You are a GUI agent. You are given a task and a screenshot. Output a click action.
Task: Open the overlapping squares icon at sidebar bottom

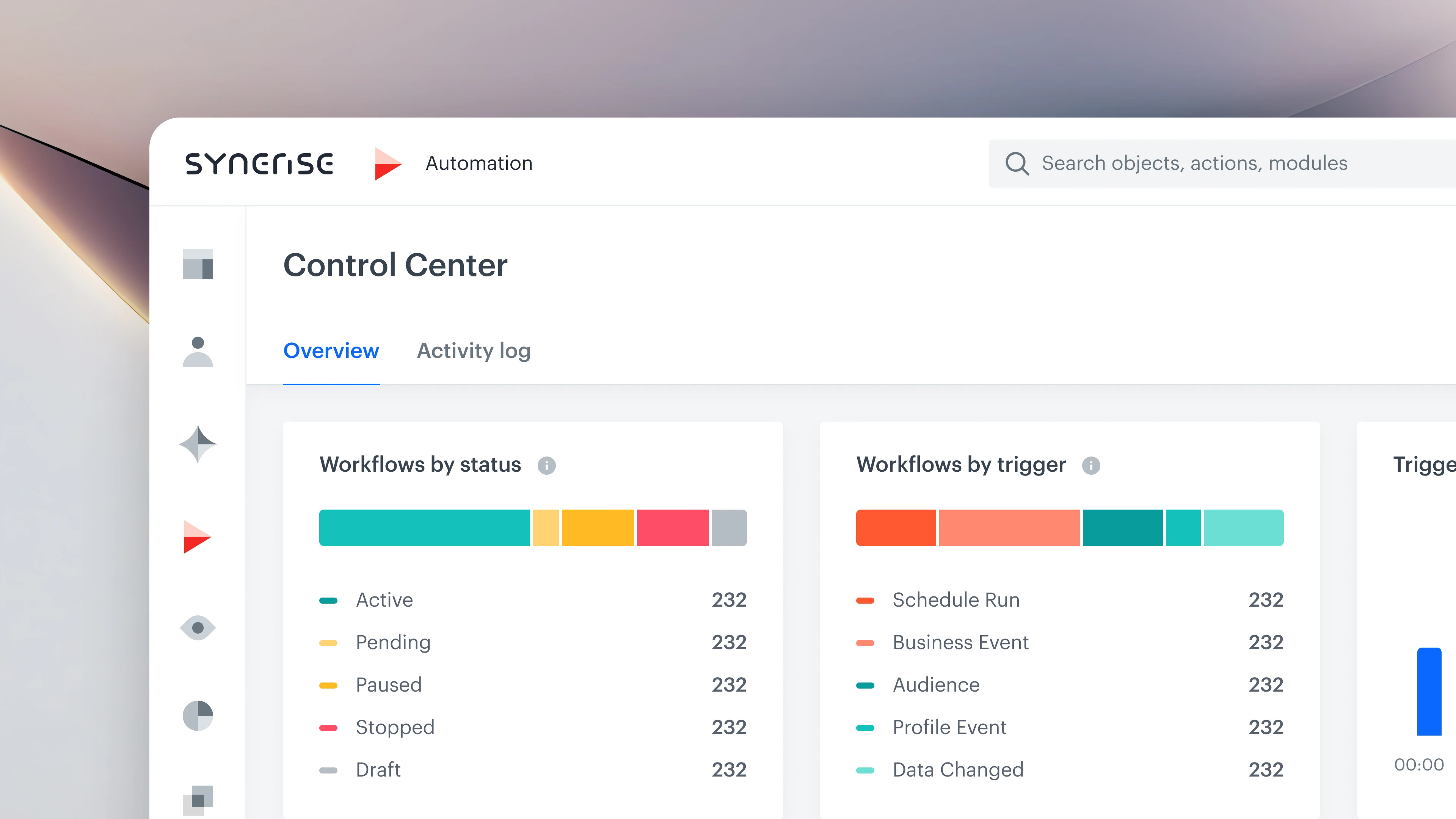[198, 800]
